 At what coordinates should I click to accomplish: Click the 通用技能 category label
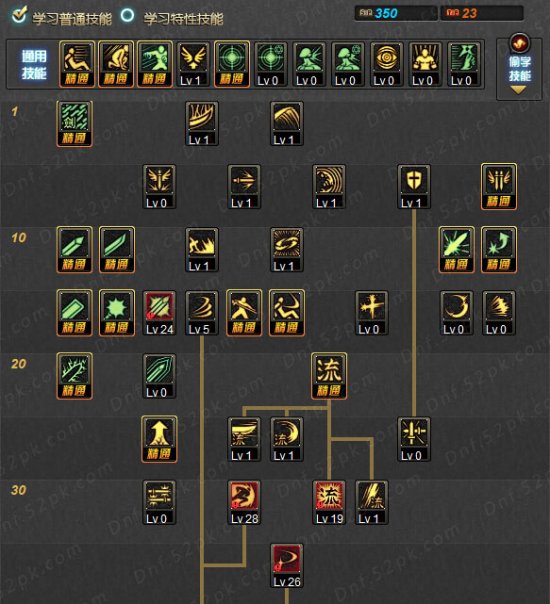tap(34, 64)
